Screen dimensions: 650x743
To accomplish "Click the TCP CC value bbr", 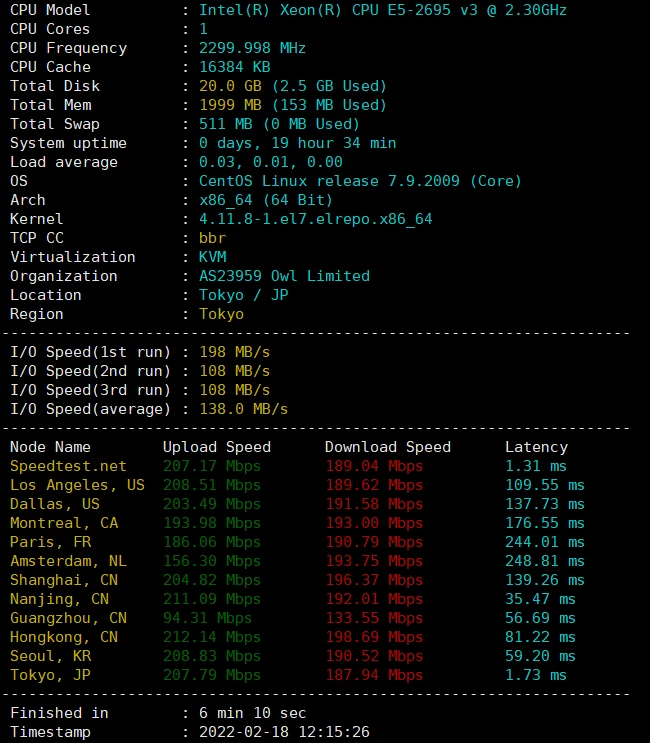I will tap(212, 238).
